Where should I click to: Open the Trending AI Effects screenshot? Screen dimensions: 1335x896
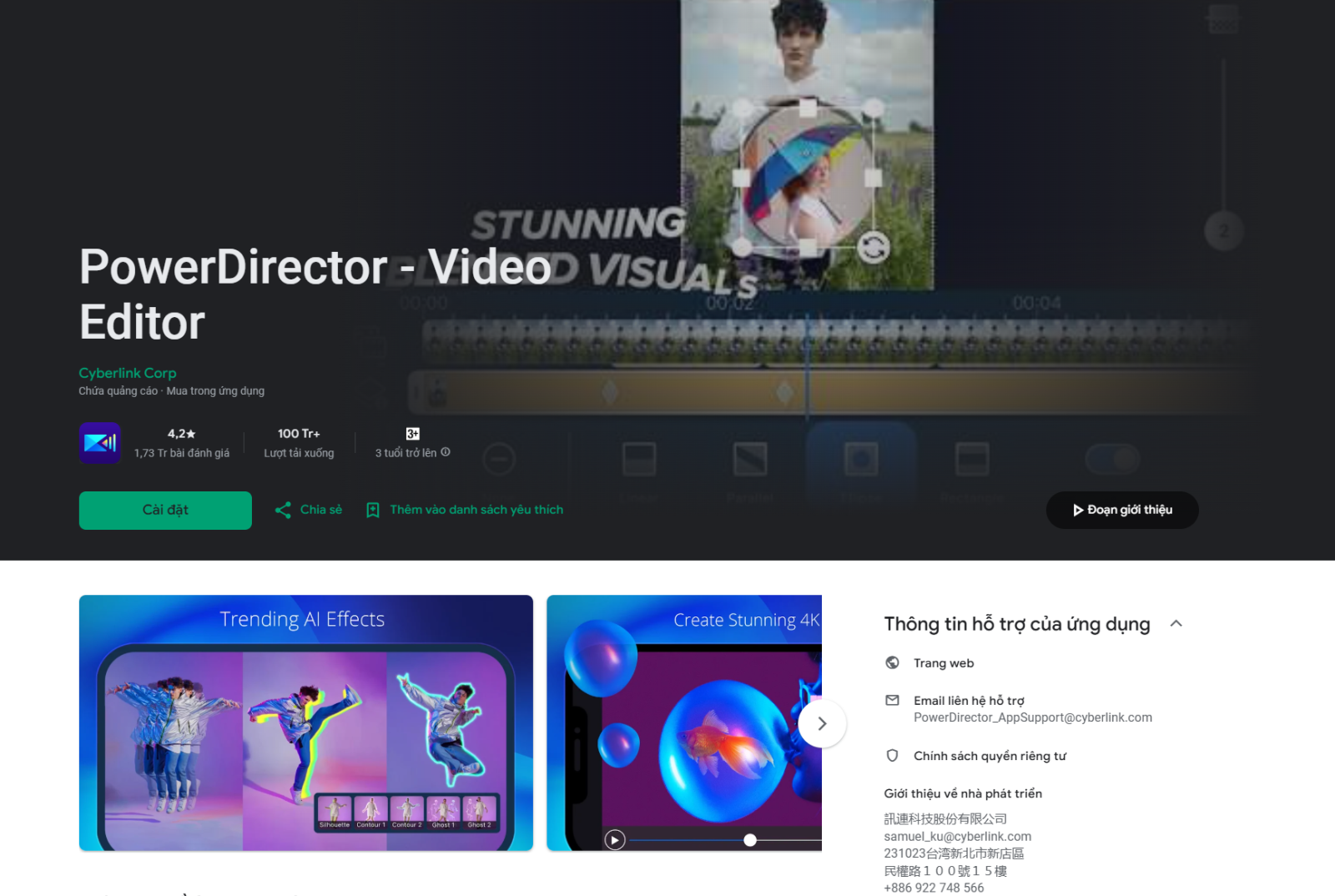(x=306, y=722)
